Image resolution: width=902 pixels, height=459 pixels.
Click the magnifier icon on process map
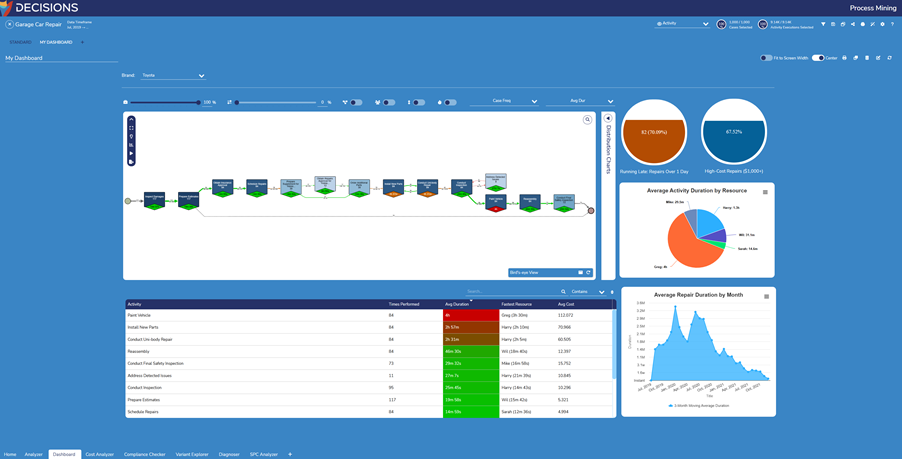click(x=588, y=120)
